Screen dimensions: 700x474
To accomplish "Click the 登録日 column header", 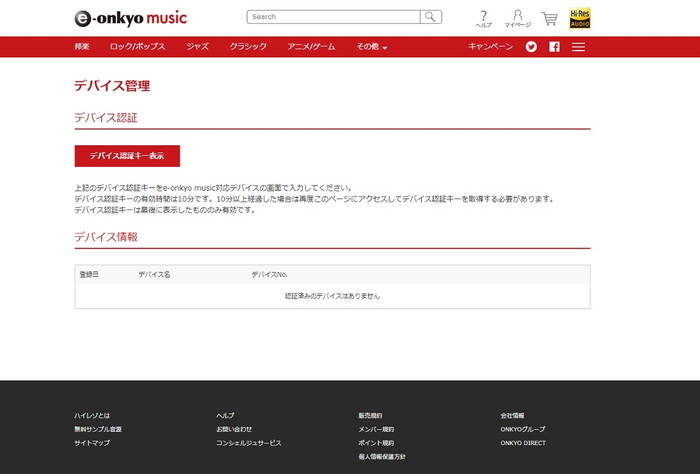I will coord(89,274).
